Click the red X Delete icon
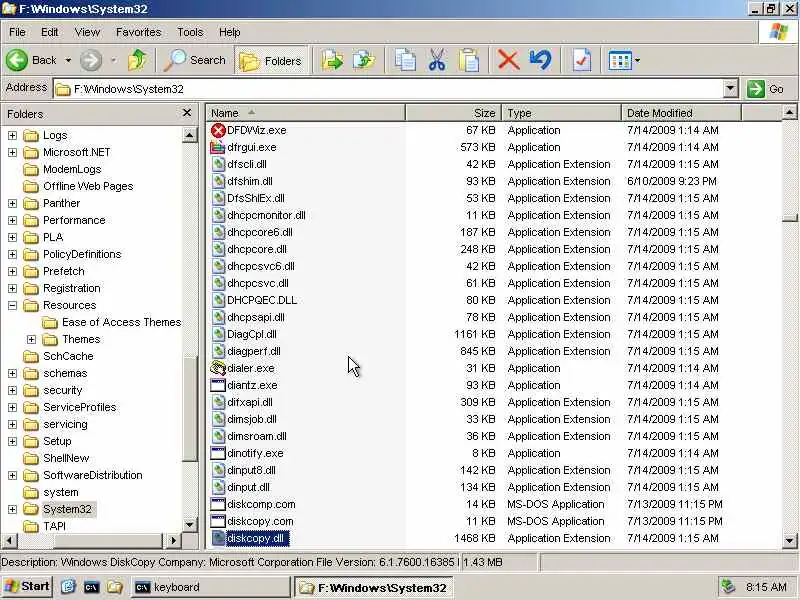 [508, 60]
